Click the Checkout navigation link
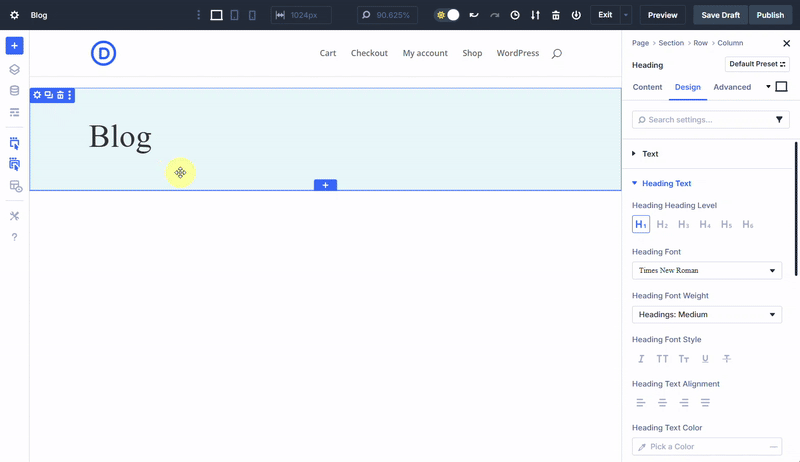 click(x=369, y=53)
